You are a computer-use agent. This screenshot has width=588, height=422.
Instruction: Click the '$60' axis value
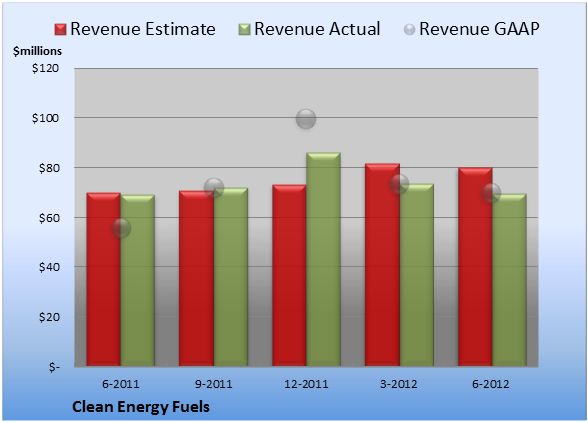pyautogui.click(x=49, y=218)
